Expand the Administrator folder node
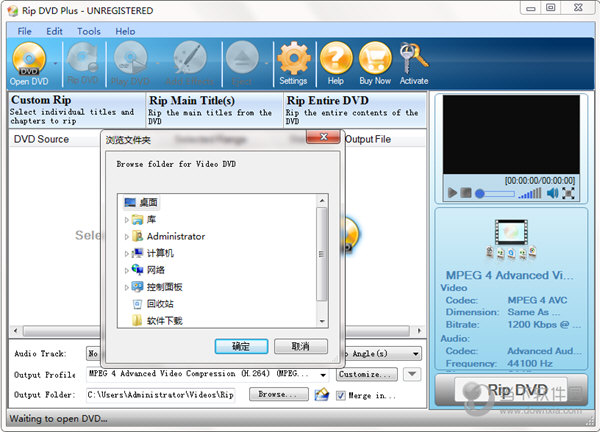 click(x=126, y=236)
